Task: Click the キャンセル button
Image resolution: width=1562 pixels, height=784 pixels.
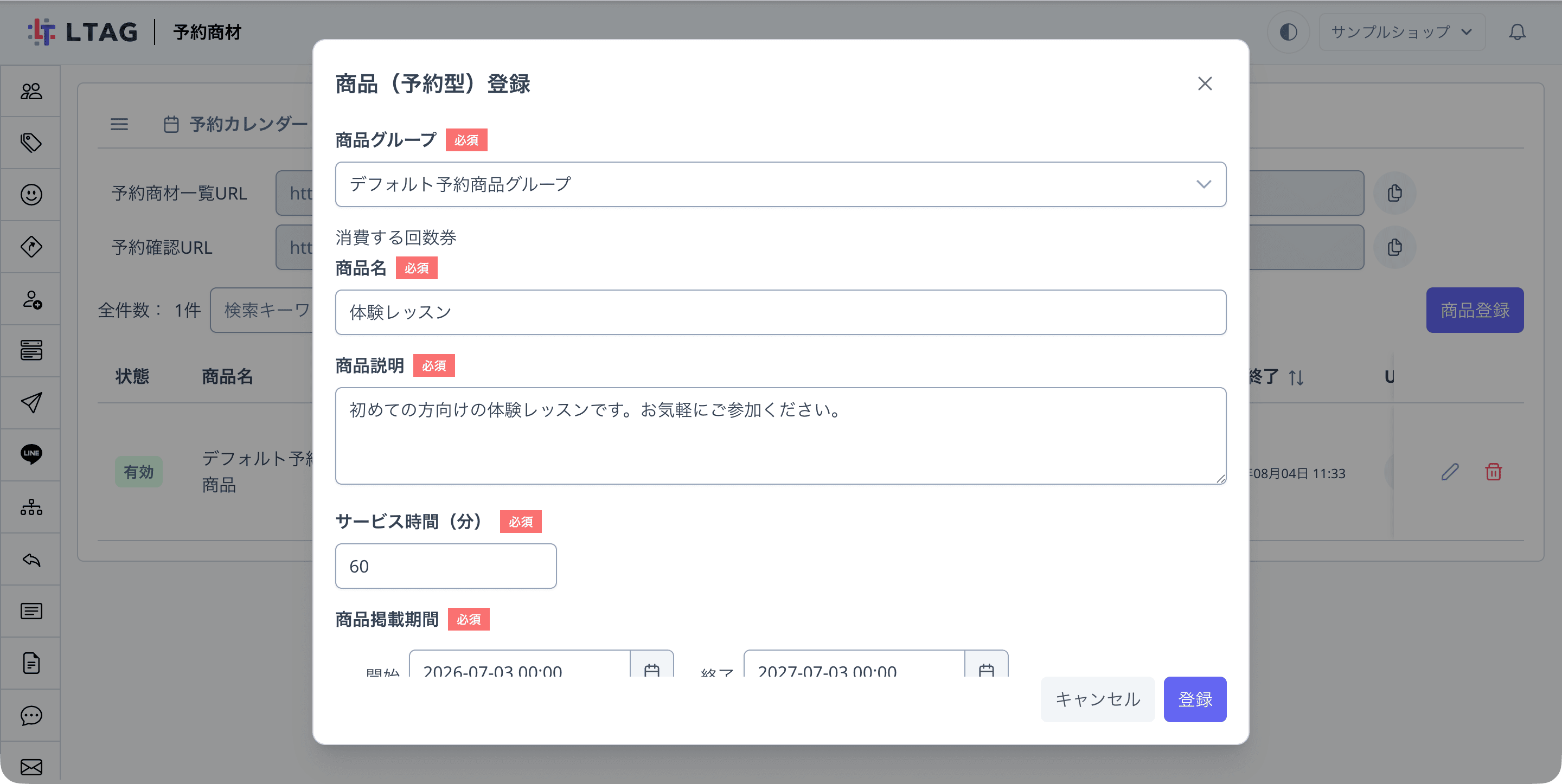Action: point(1098,699)
